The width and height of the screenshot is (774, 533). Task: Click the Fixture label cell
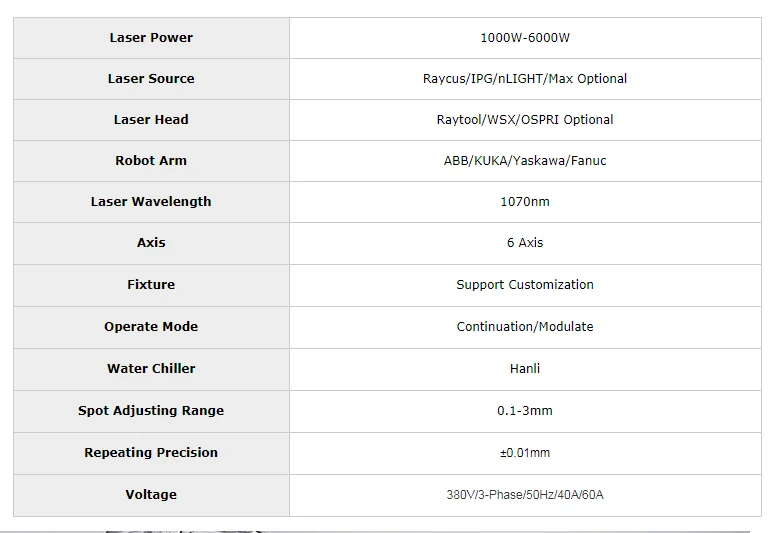(x=151, y=285)
